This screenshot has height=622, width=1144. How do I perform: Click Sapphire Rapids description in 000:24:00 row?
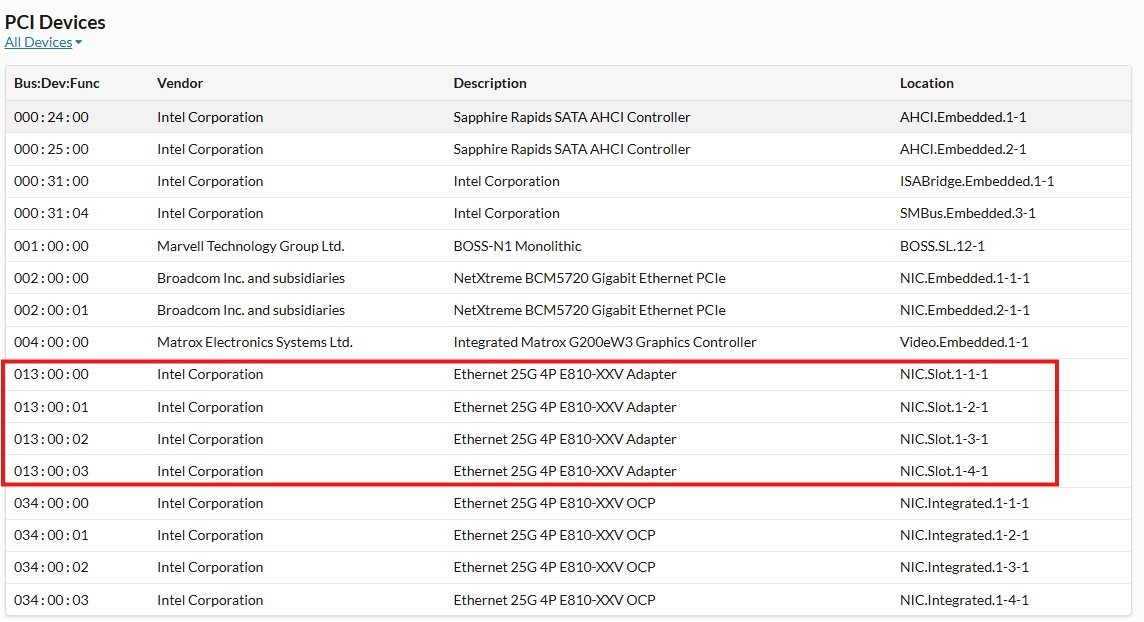click(x=572, y=117)
